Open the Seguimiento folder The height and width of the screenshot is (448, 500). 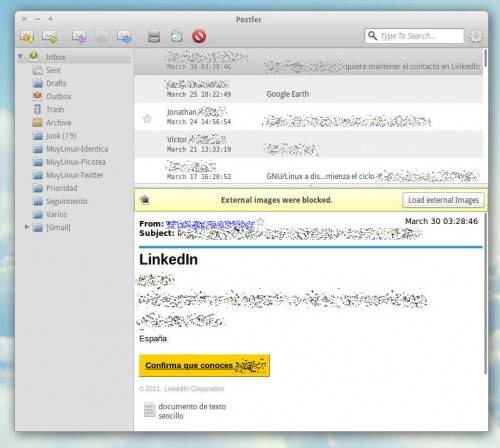[66, 201]
